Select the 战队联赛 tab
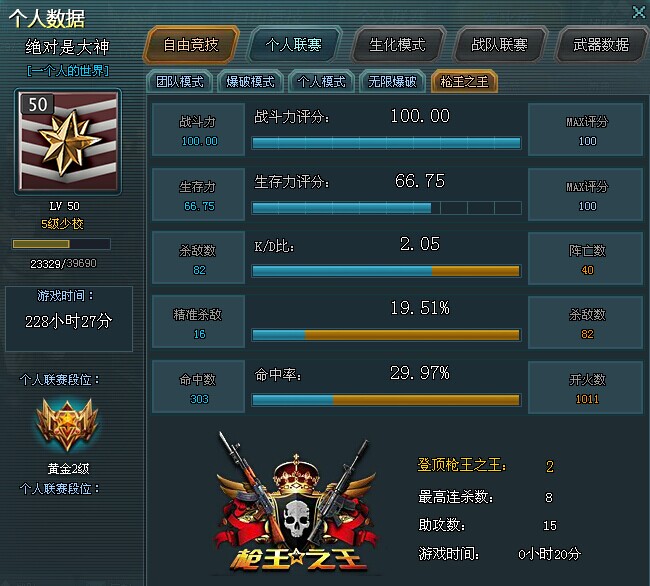The image size is (650, 586). (x=499, y=45)
